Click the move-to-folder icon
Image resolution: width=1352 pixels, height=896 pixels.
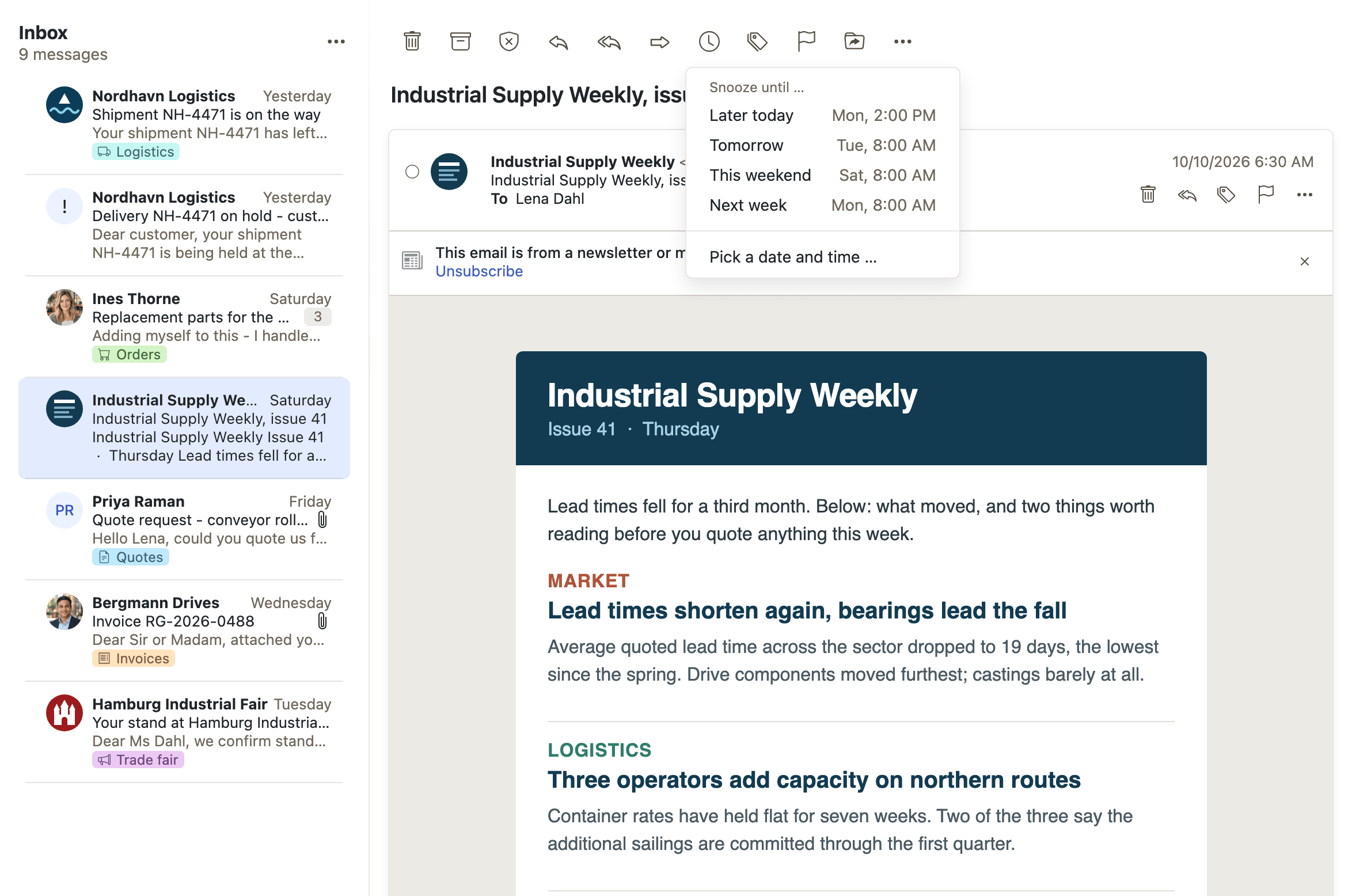855,41
